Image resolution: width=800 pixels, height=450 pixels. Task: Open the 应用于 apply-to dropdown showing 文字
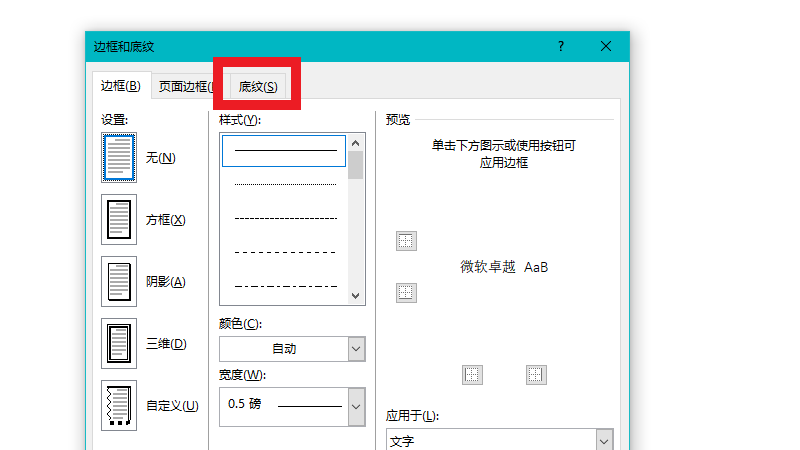pyautogui.click(x=499, y=441)
